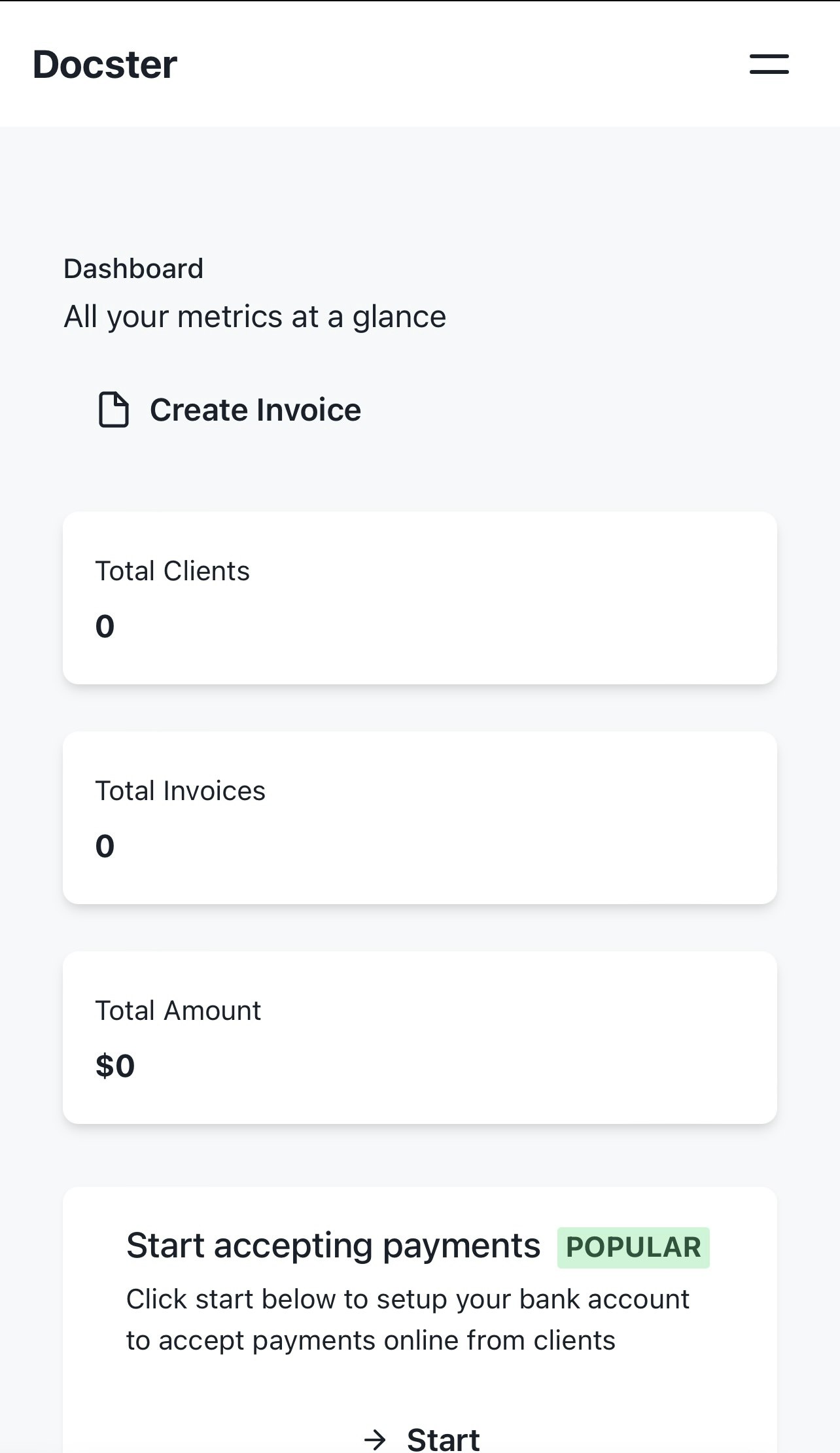Click the All your metrics at a glance subtitle
Screen dimensions: 840x1453
point(255,317)
